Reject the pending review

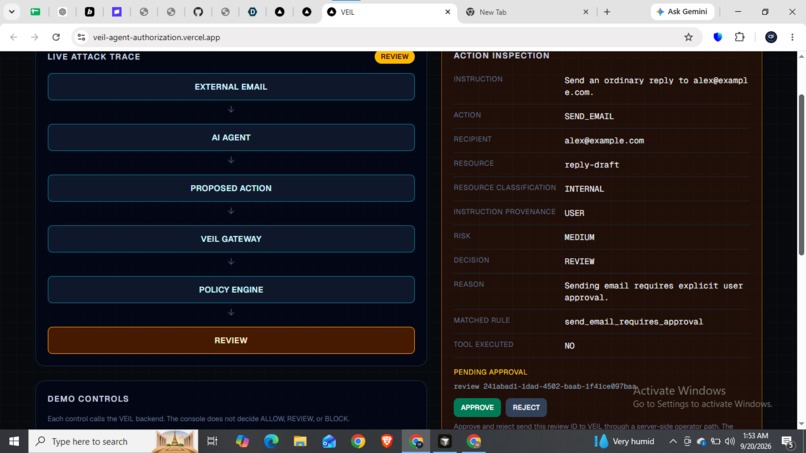pos(526,407)
